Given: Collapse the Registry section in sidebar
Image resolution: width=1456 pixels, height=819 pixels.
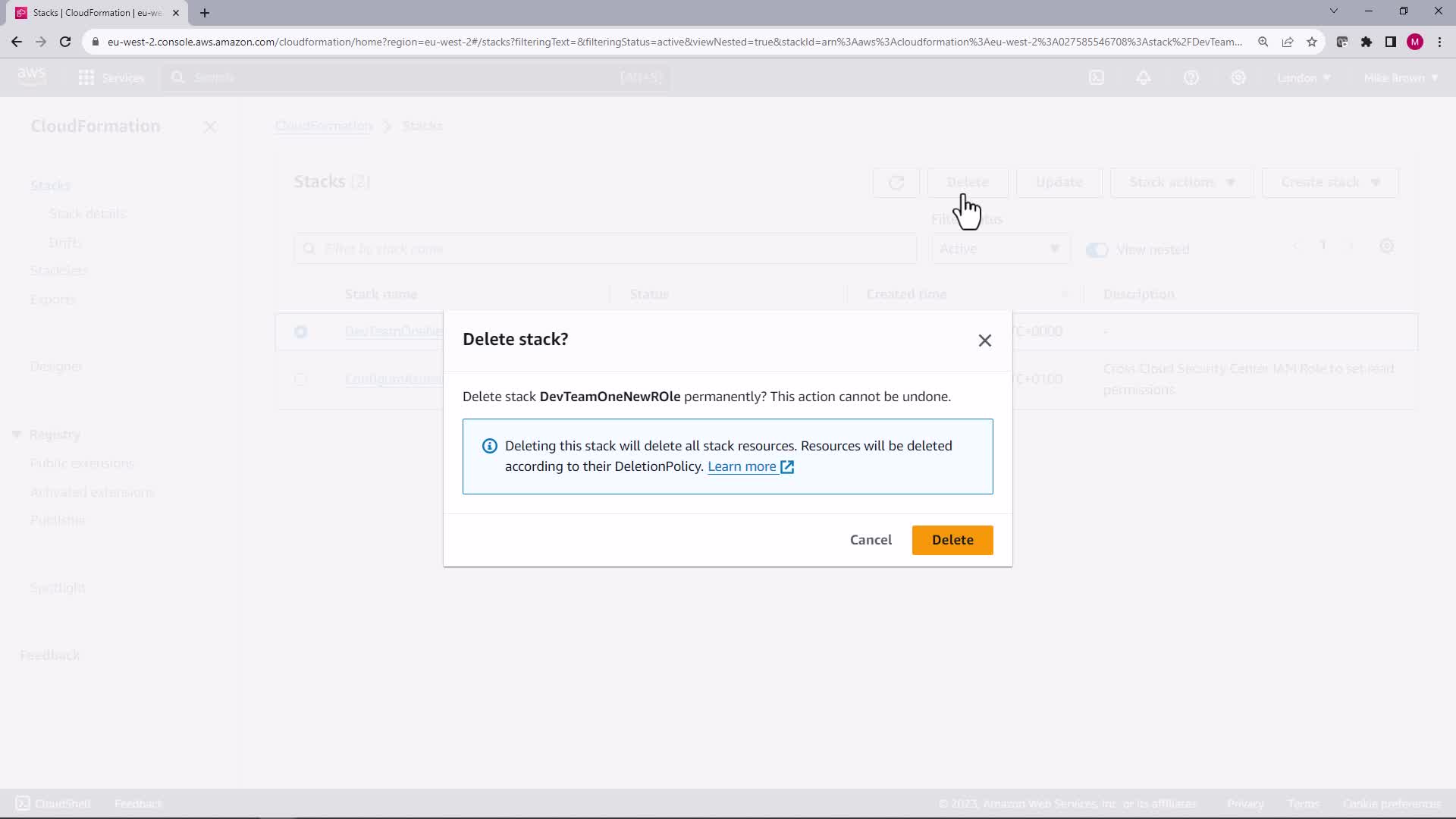Looking at the screenshot, I should pyautogui.click(x=17, y=435).
